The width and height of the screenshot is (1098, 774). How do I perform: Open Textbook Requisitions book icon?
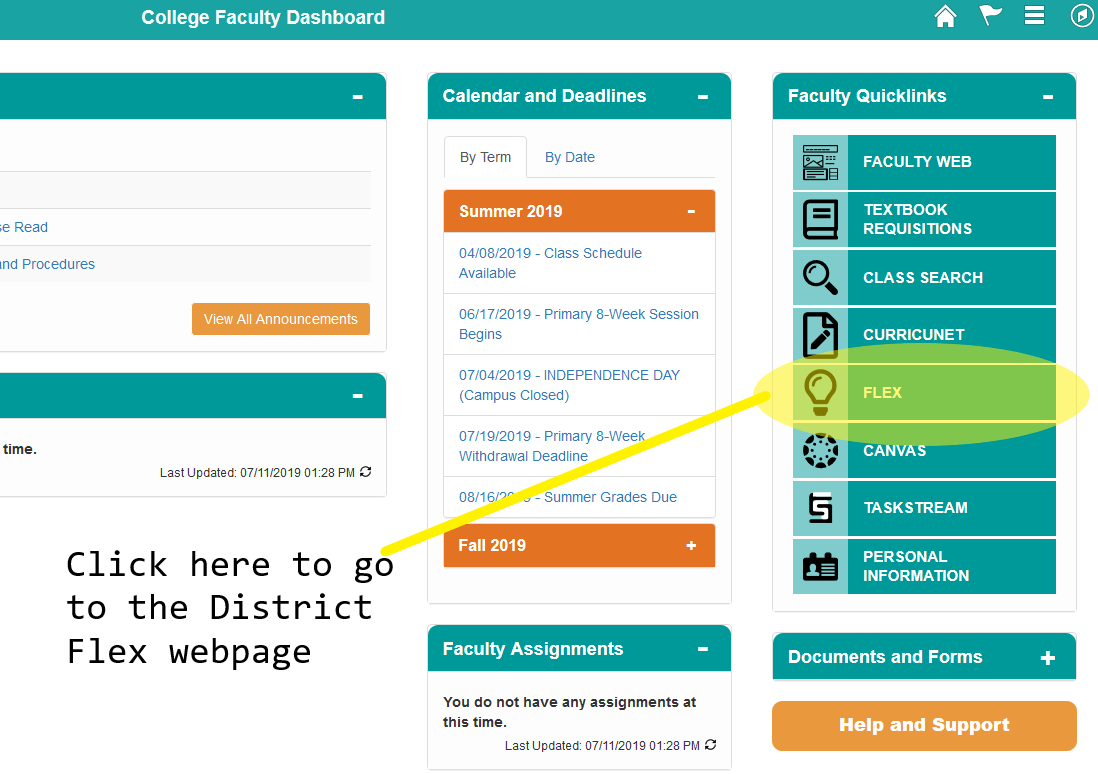820,220
